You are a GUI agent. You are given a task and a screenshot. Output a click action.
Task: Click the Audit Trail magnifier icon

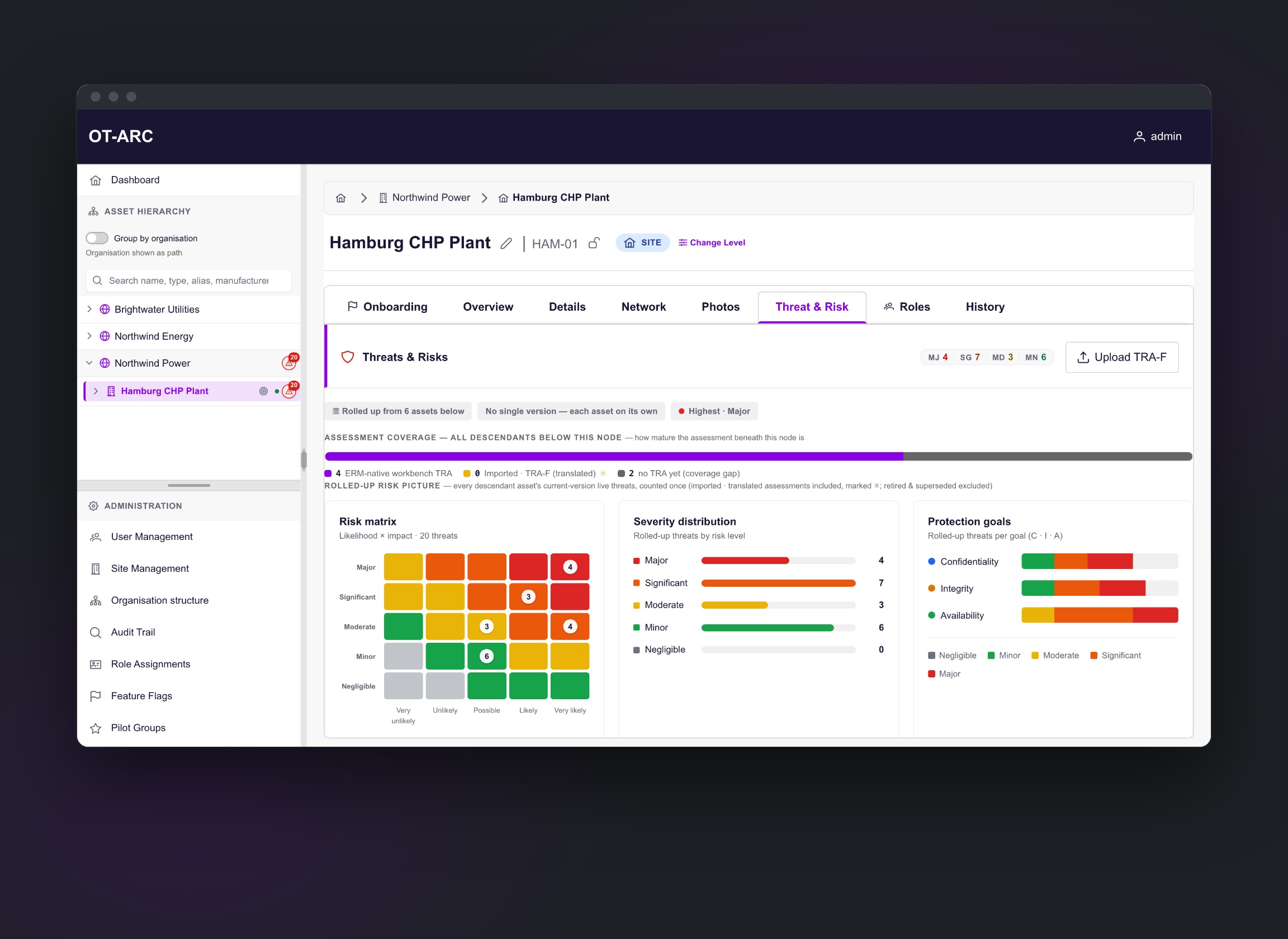click(x=96, y=632)
